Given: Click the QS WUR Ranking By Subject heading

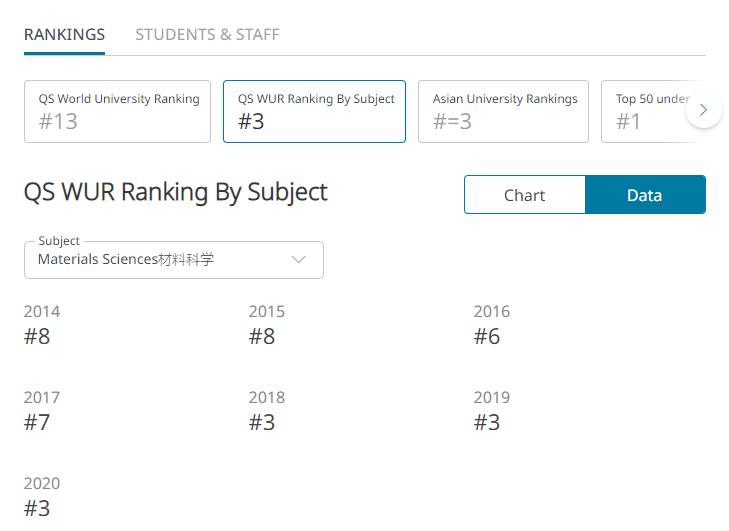Looking at the screenshot, I should (x=176, y=192).
